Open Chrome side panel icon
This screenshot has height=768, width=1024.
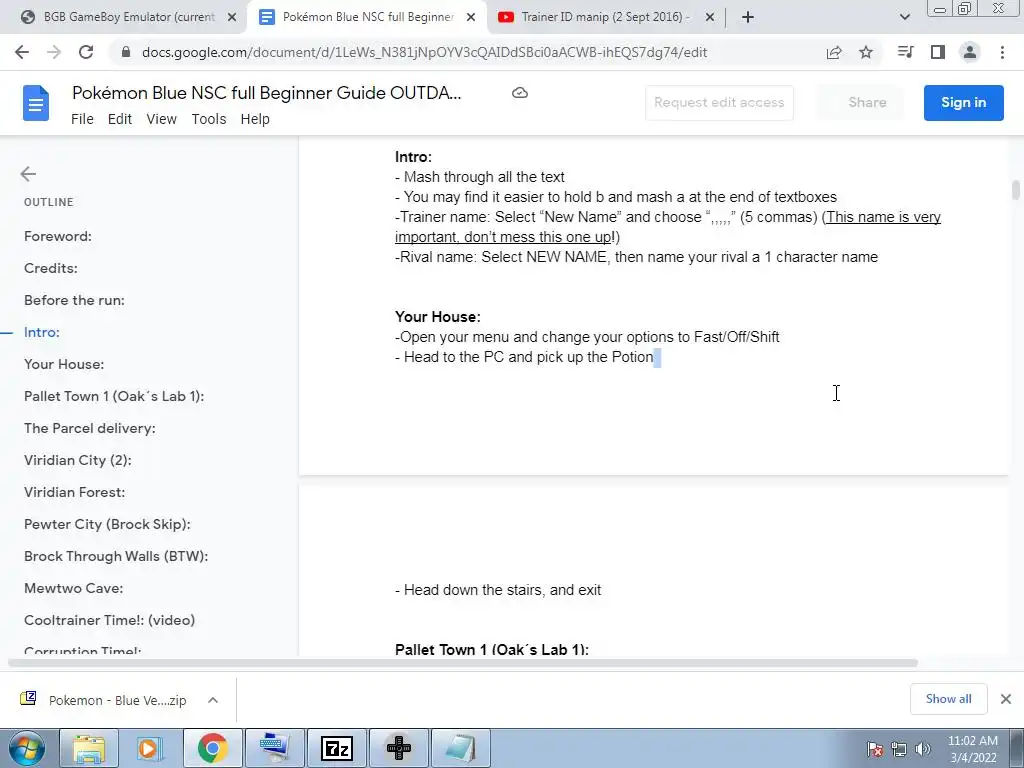938,52
